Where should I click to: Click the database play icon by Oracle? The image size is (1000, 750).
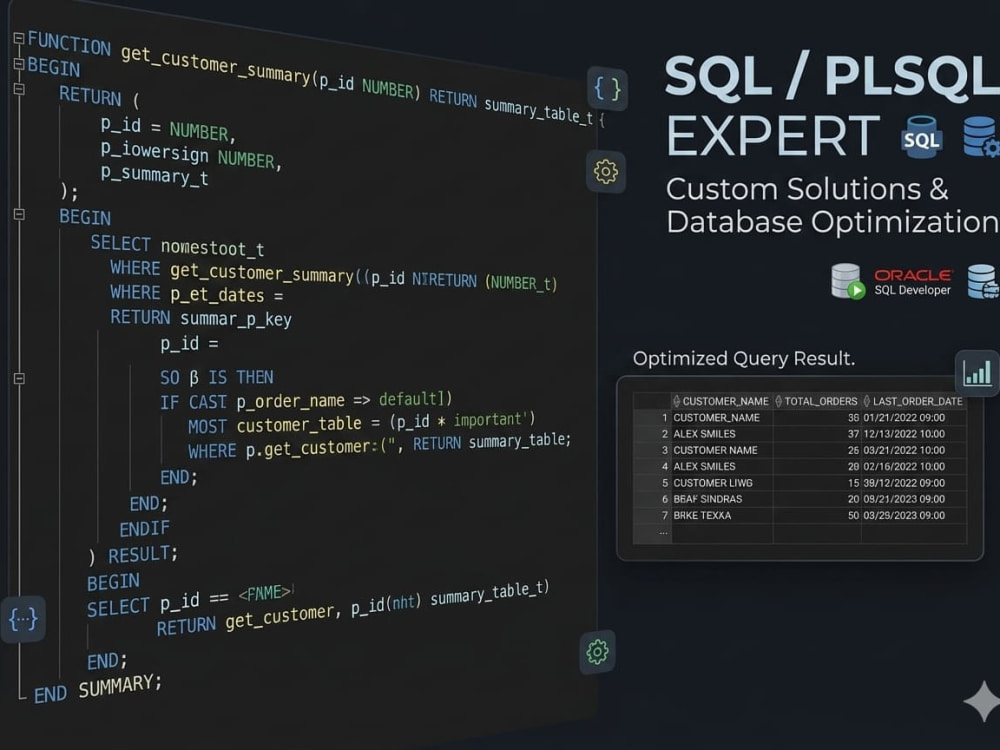(848, 281)
